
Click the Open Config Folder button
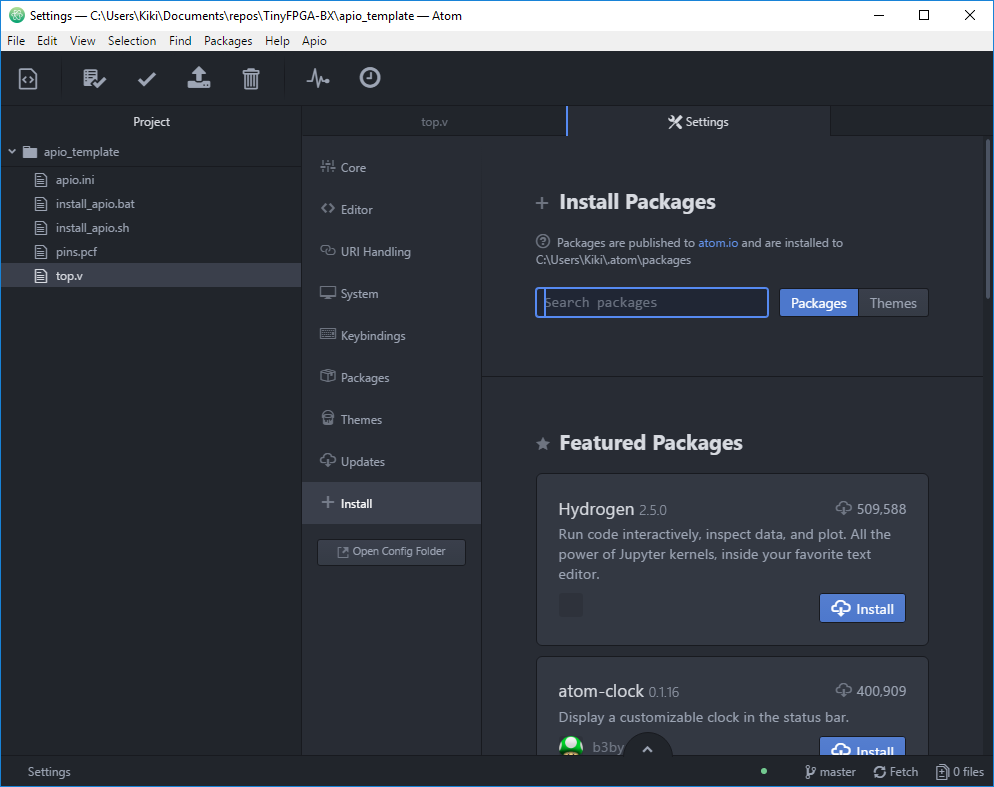391,552
